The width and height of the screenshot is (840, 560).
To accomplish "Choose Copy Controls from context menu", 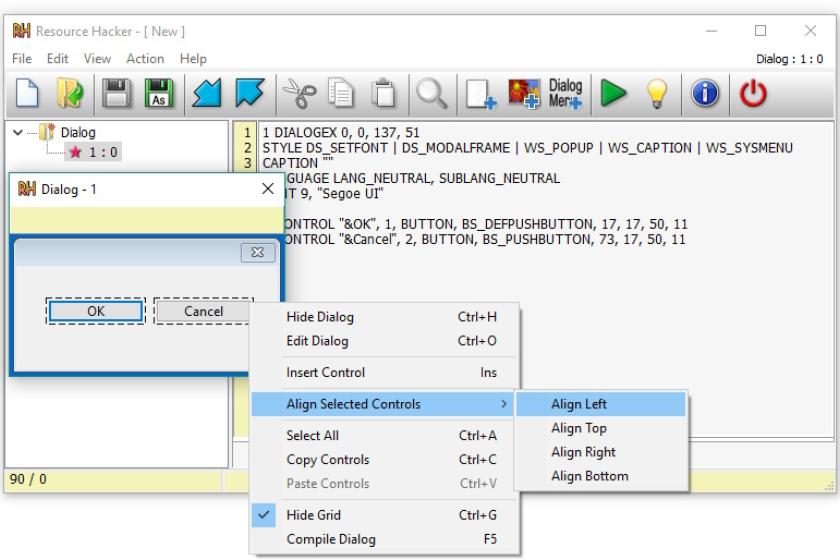I will point(384,460).
